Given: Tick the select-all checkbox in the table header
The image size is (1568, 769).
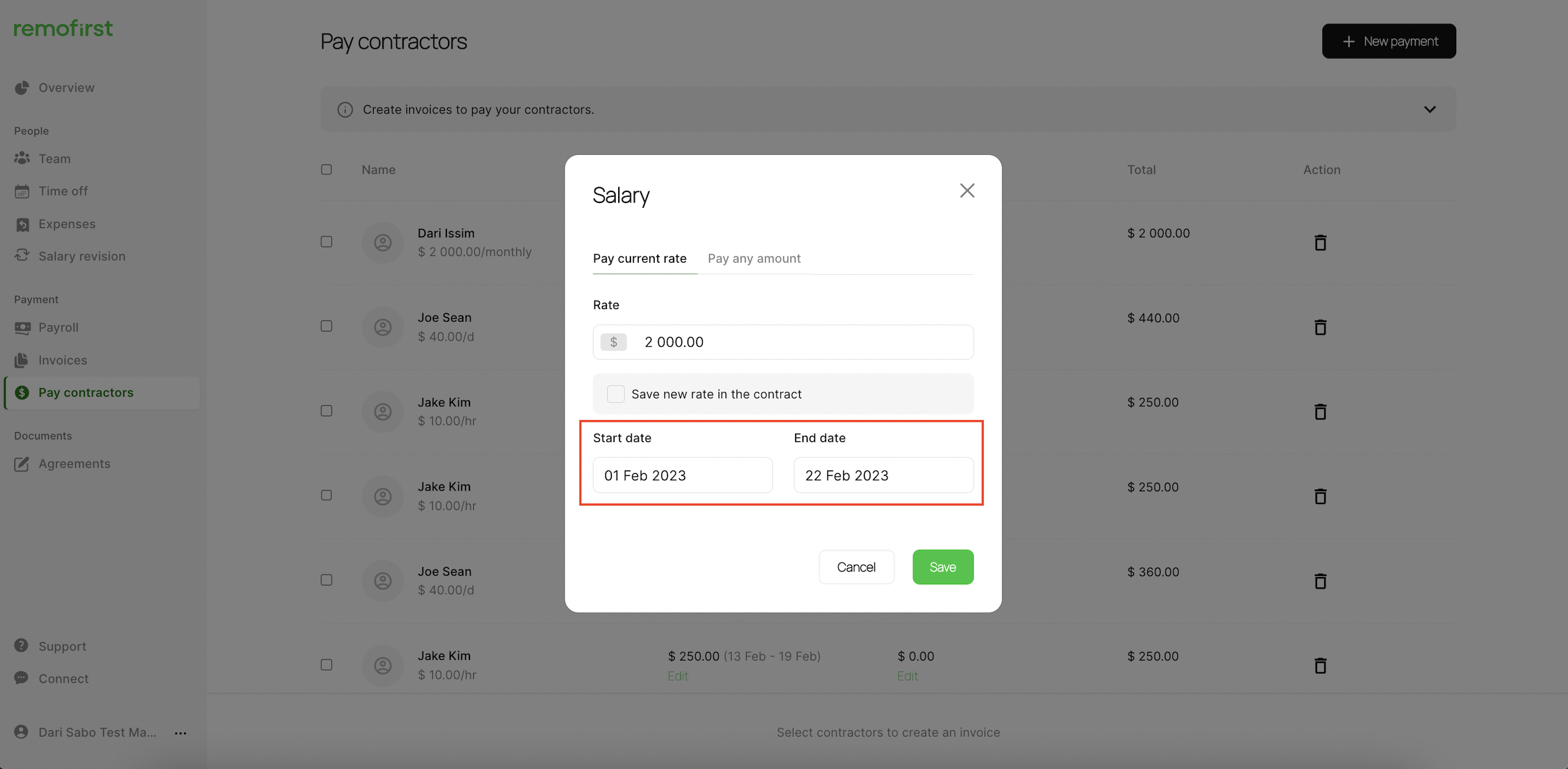Looking at the screenshot, I should [x=327, y=169].
